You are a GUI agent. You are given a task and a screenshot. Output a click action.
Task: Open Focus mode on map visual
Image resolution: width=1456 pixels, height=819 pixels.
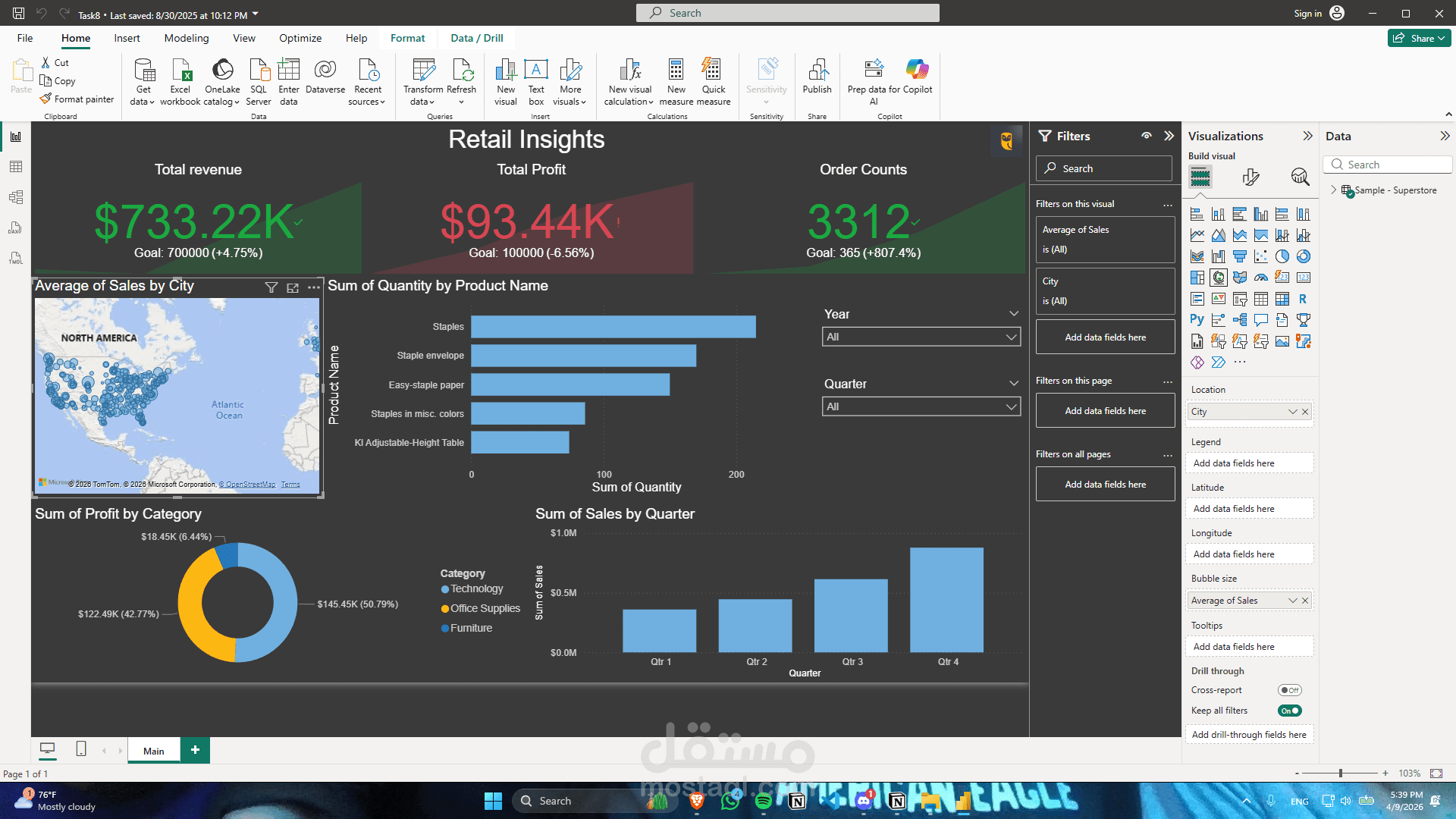tap(293, 287)
